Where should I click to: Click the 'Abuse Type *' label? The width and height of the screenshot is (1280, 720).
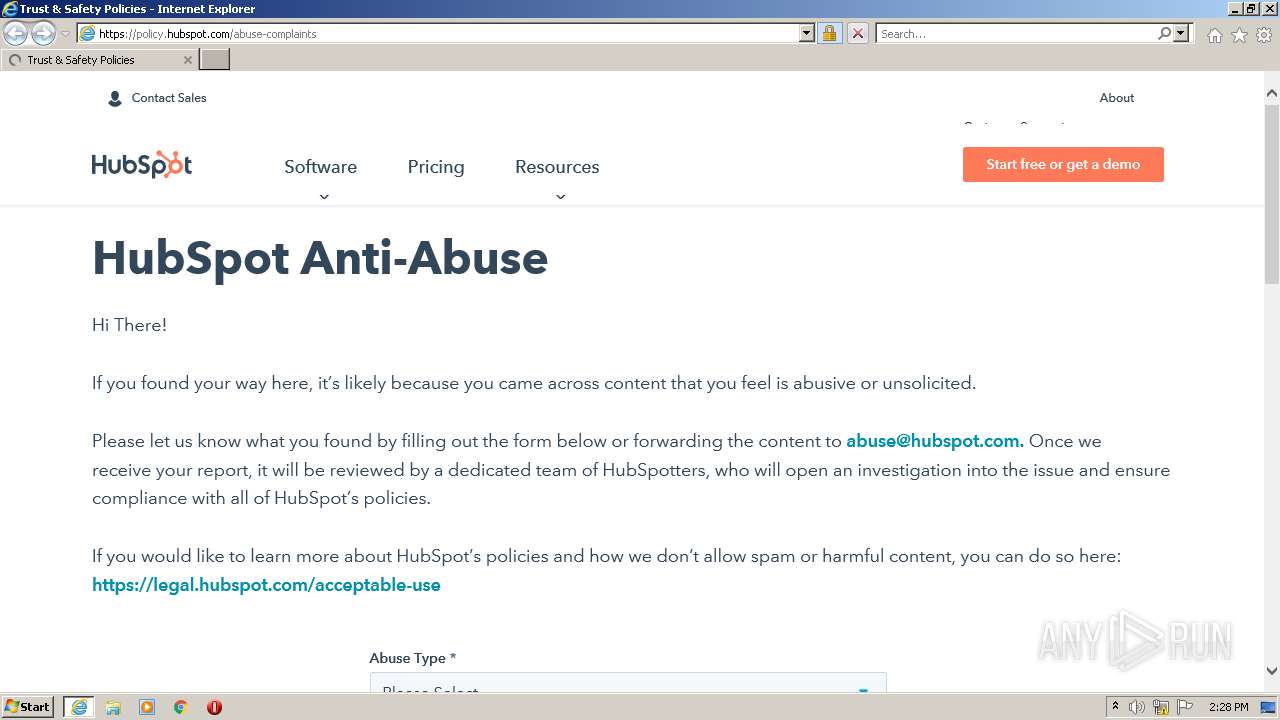pyautogui.click(x=413, y=658)
